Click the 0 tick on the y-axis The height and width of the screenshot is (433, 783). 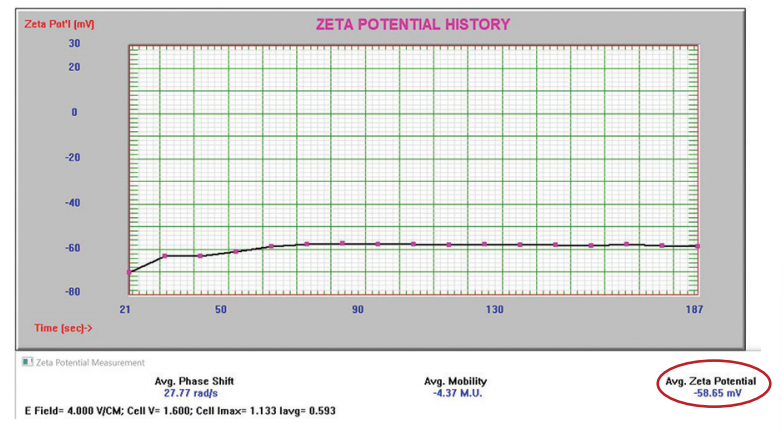point(74,112)
